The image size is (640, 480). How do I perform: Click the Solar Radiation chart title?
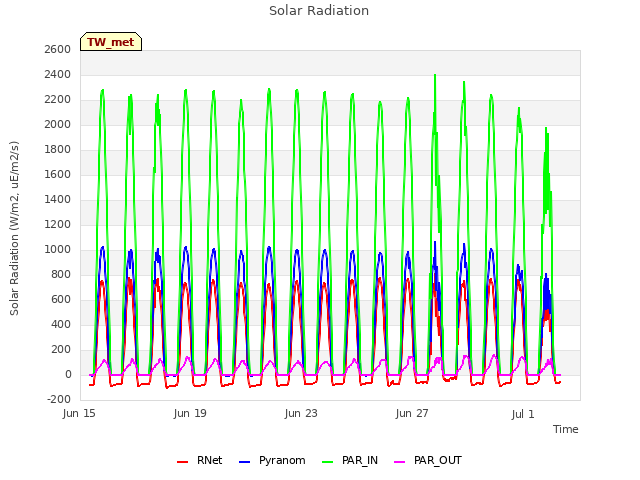[x=319, y=11]
